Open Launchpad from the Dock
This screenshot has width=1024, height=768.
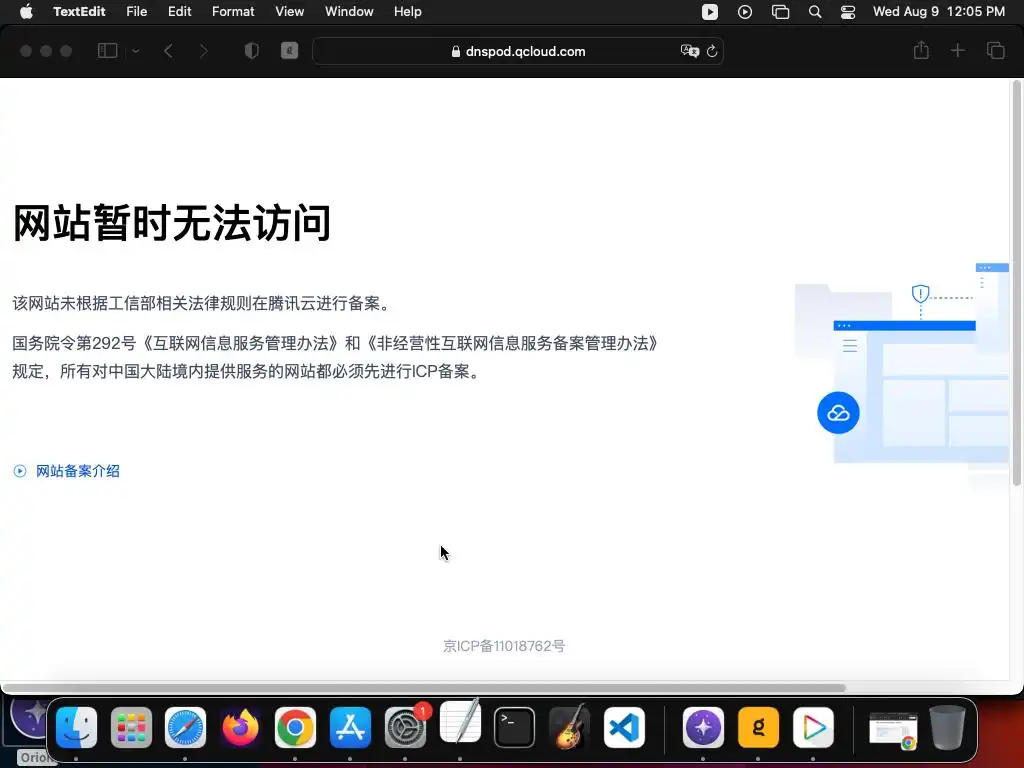point(131,728)
